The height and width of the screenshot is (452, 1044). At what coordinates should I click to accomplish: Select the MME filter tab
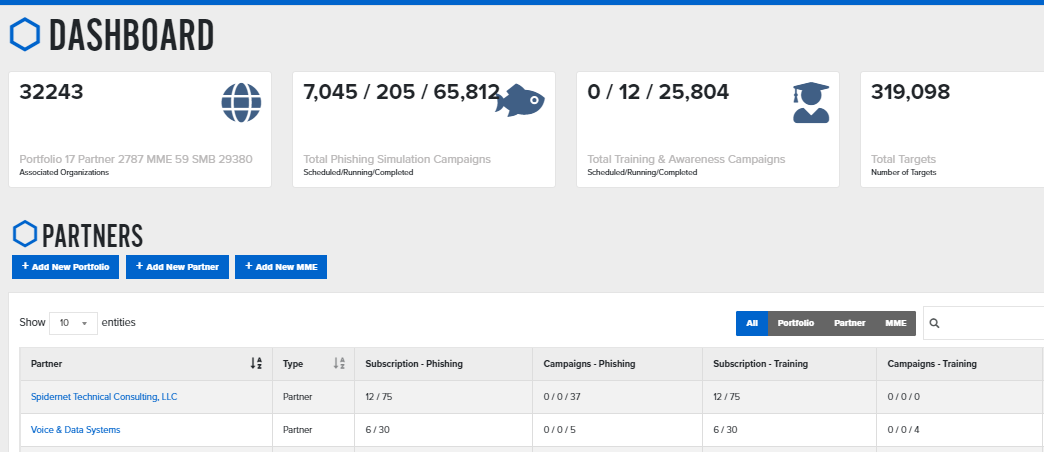896,324
